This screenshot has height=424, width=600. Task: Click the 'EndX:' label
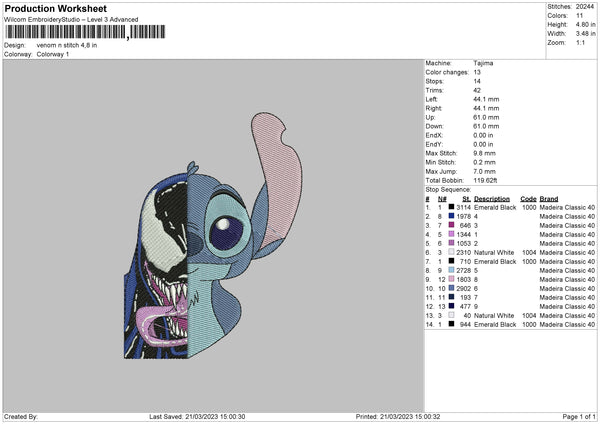coord(434,135)
